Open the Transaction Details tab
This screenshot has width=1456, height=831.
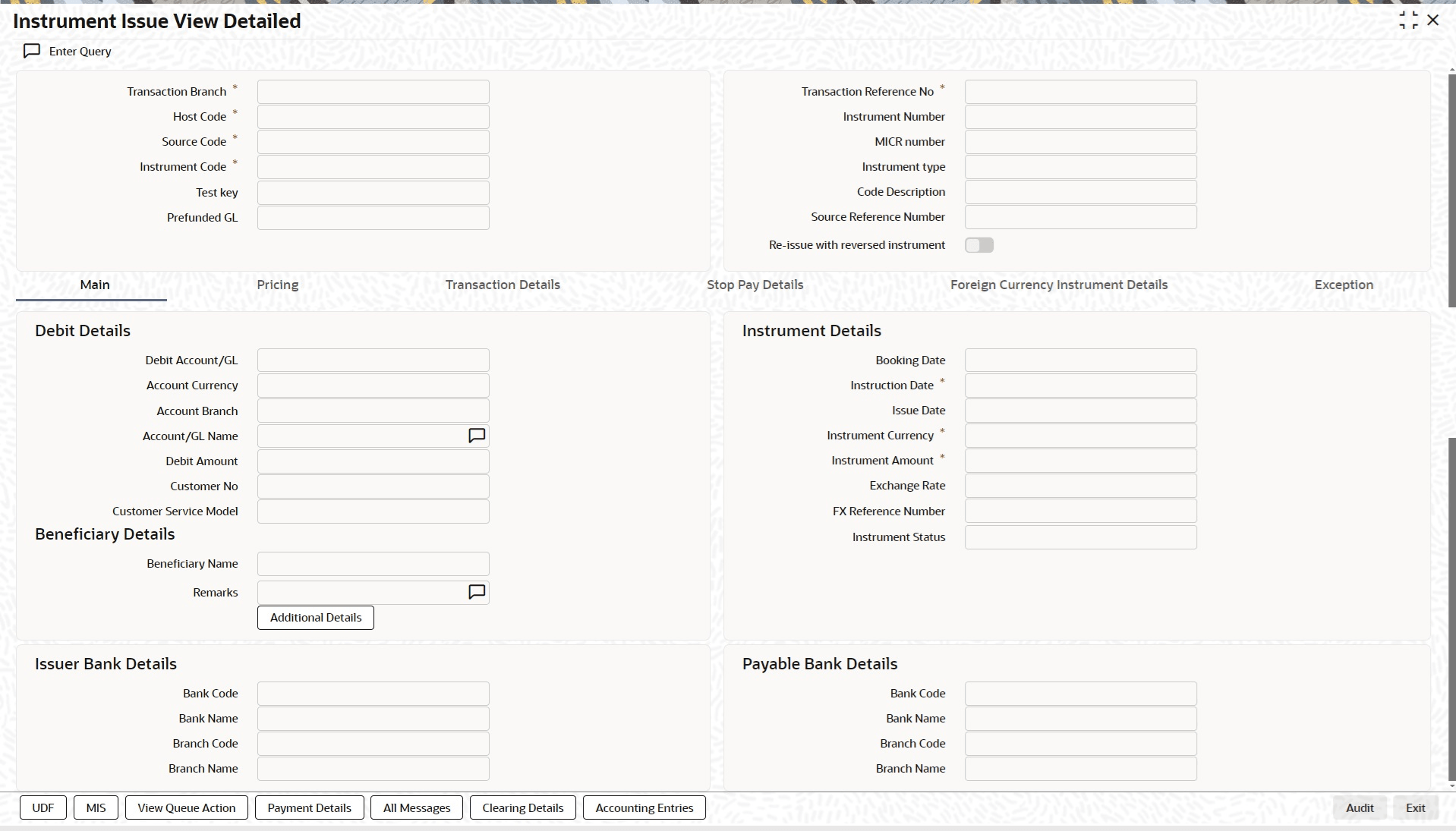click(503, 285)
